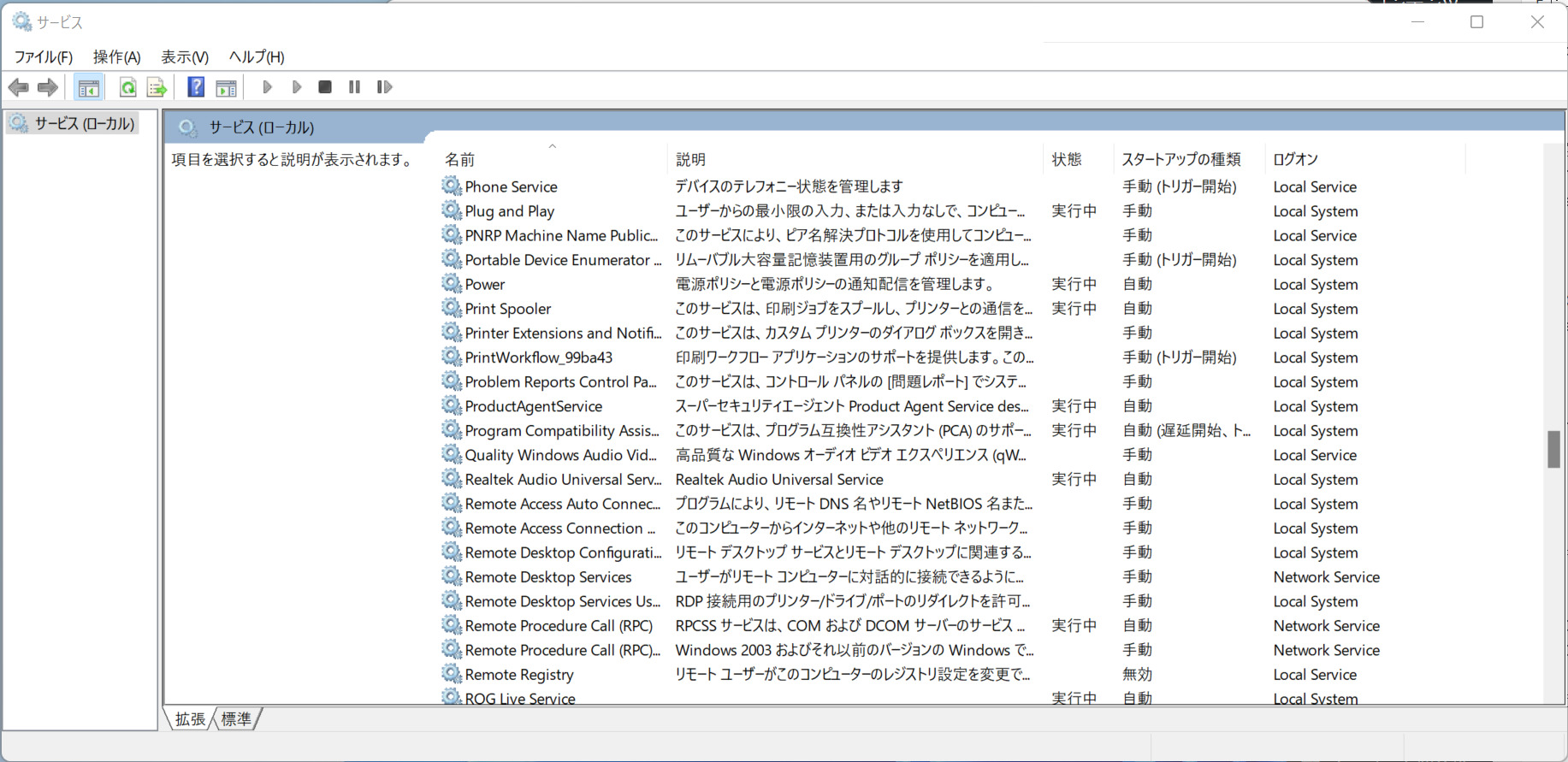Click the Export list toolbar icon
Image resolution: width=1568 pixels, height=762 pixels.
pyautogui.click(x=157, y=87)
